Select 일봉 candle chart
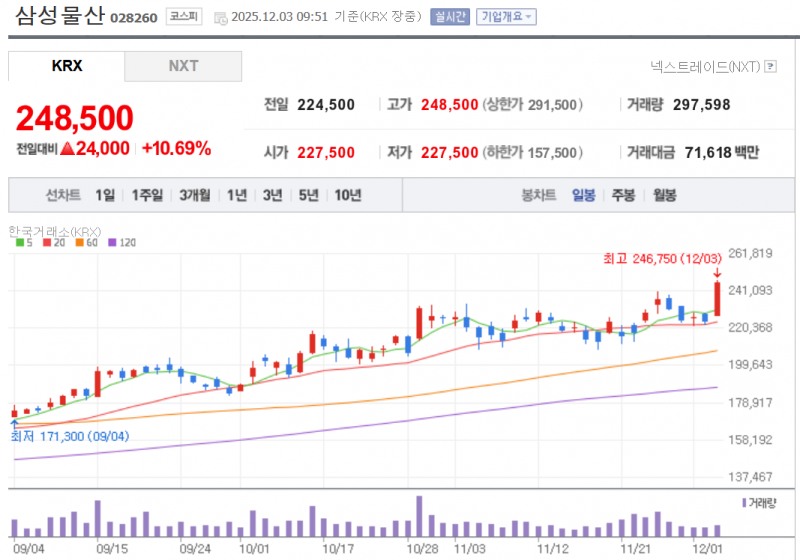 584,195
